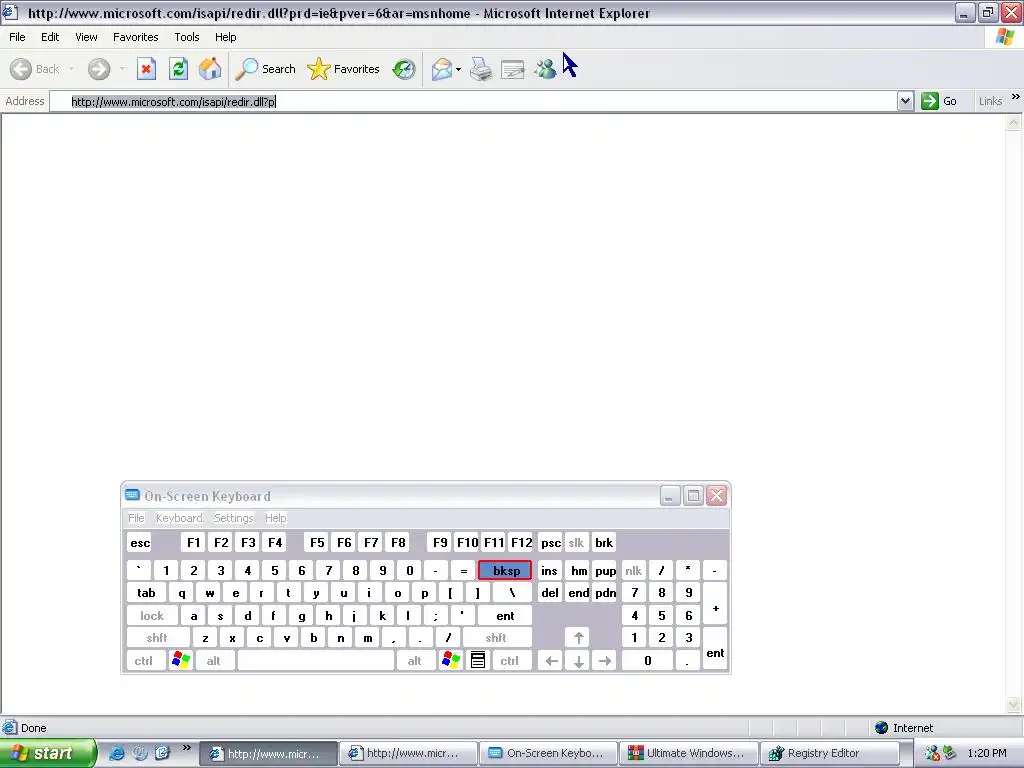Toggle the left alt key

[x=214, y=661]
